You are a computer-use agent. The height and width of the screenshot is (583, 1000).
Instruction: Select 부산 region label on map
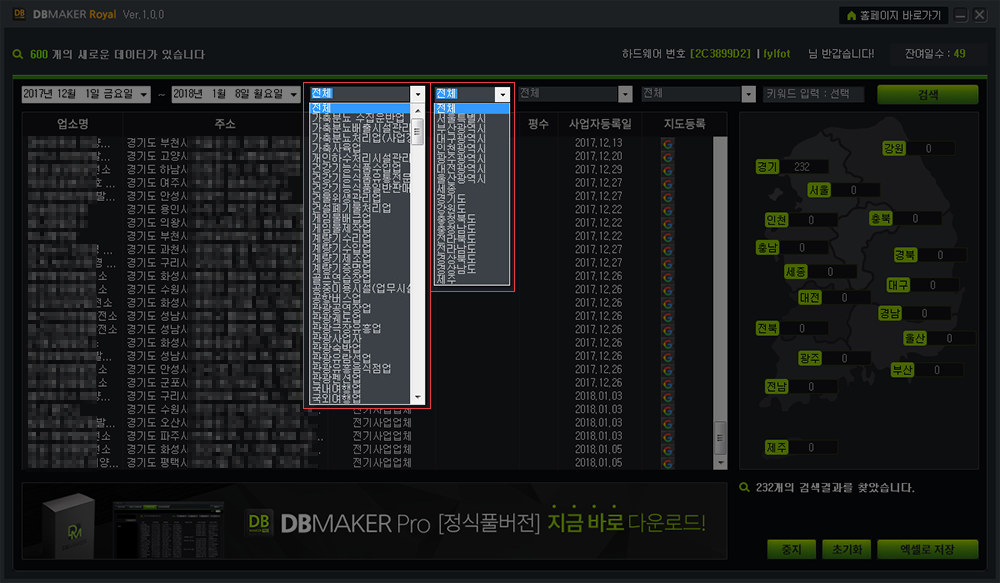pos(902,370)
